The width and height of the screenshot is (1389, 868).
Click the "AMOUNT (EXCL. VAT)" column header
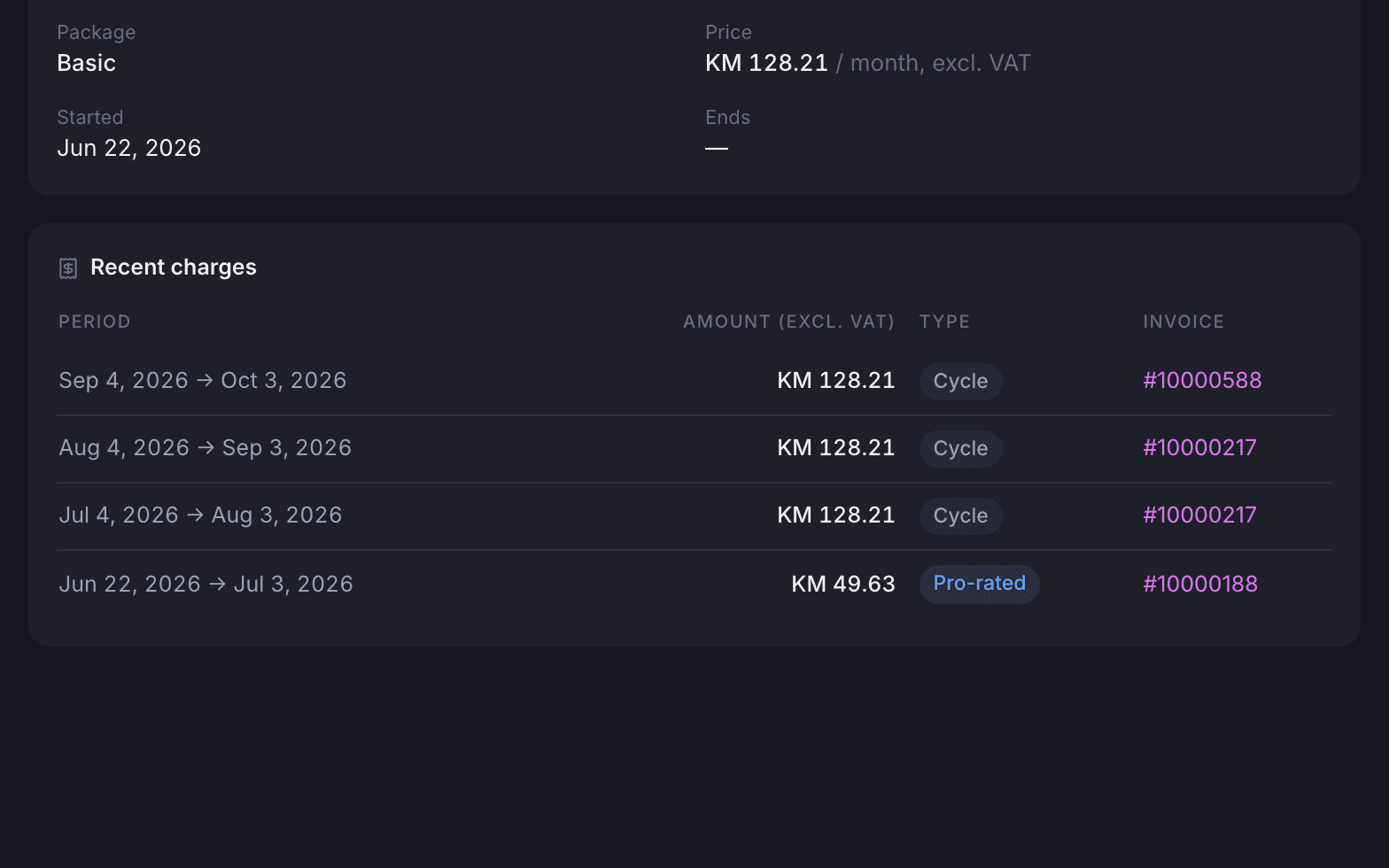pos(789,322)
